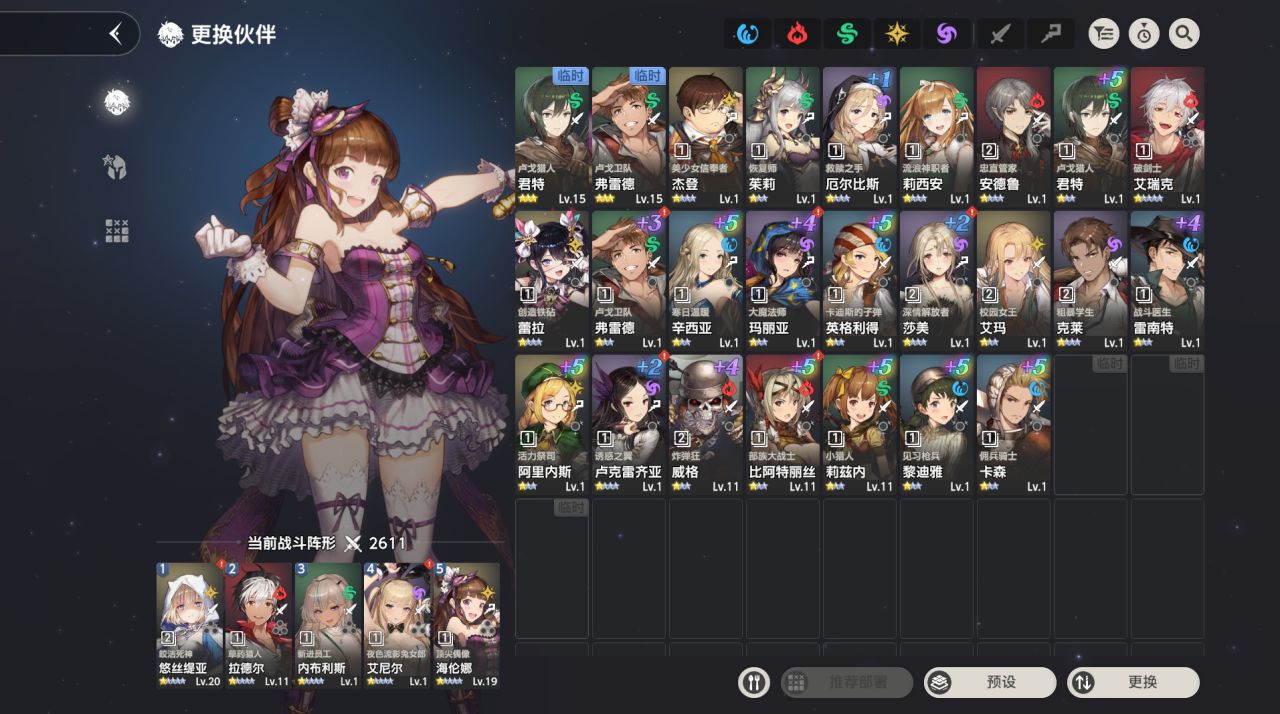1280x714 pixels.
Task: Select the character portrait sidebar icon
Action: pyautogui.click(x=118, y=102)
